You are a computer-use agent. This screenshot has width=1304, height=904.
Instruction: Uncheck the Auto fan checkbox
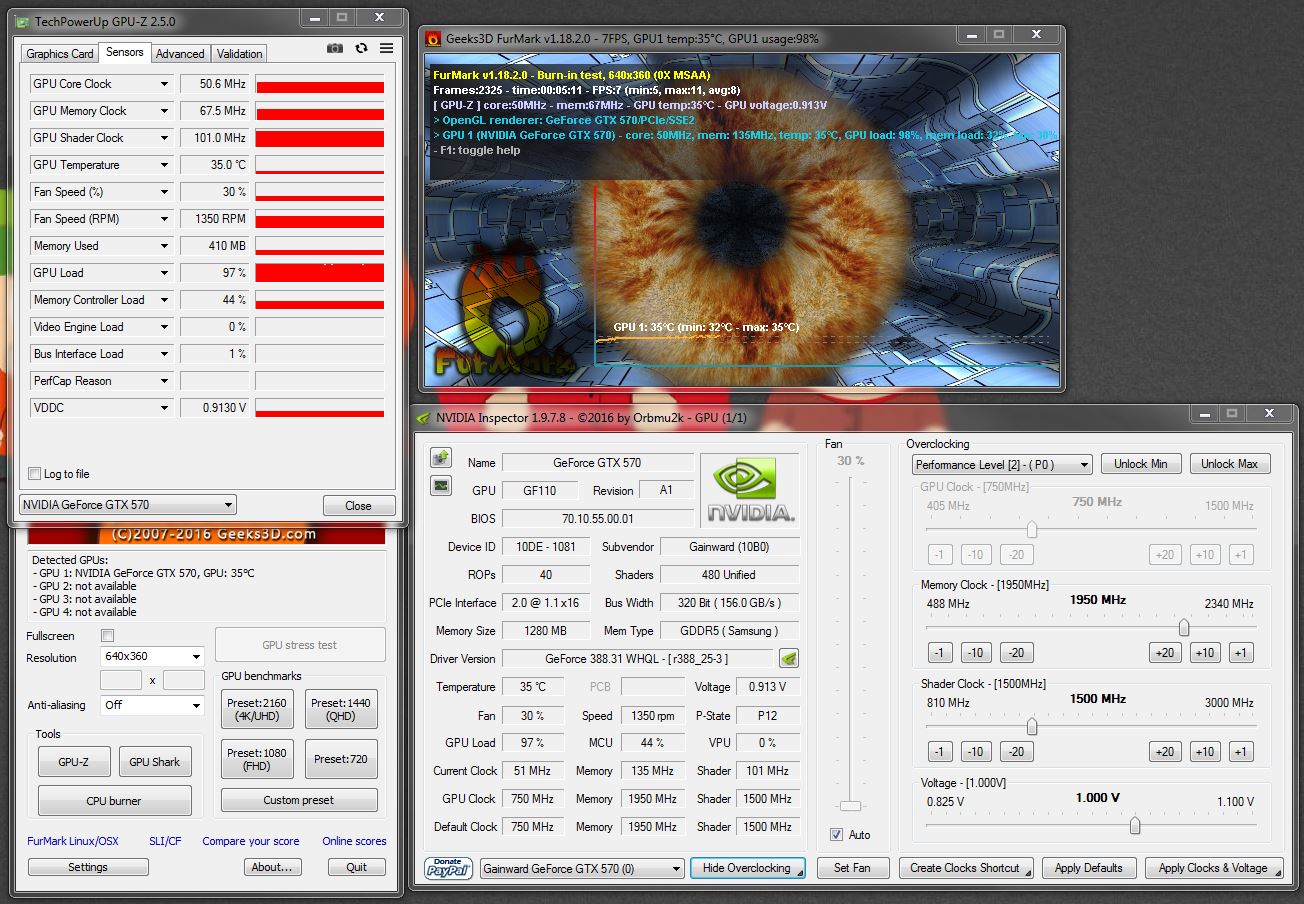[836, 835]
